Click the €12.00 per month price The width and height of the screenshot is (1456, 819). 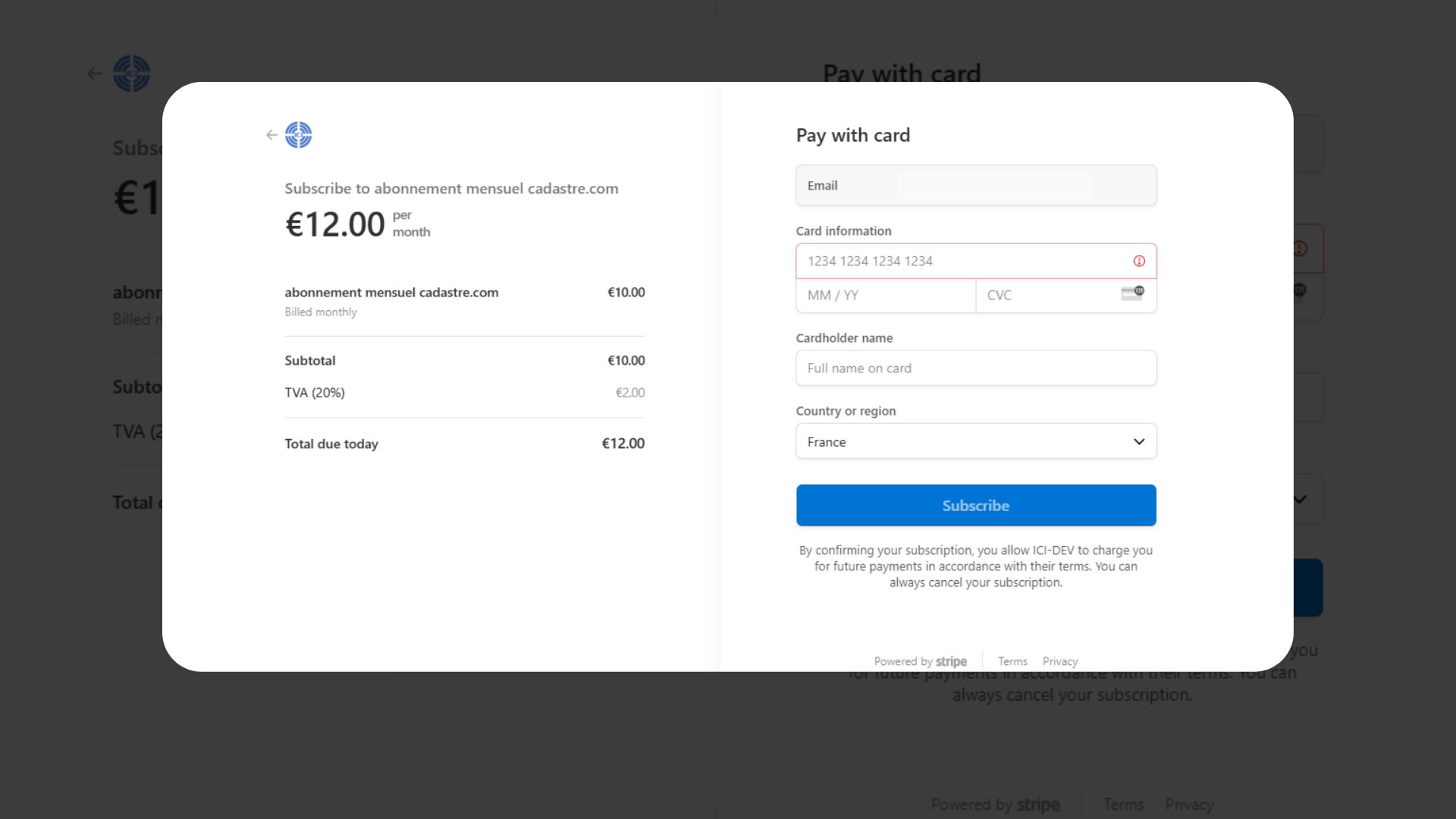tap(357, 224)
